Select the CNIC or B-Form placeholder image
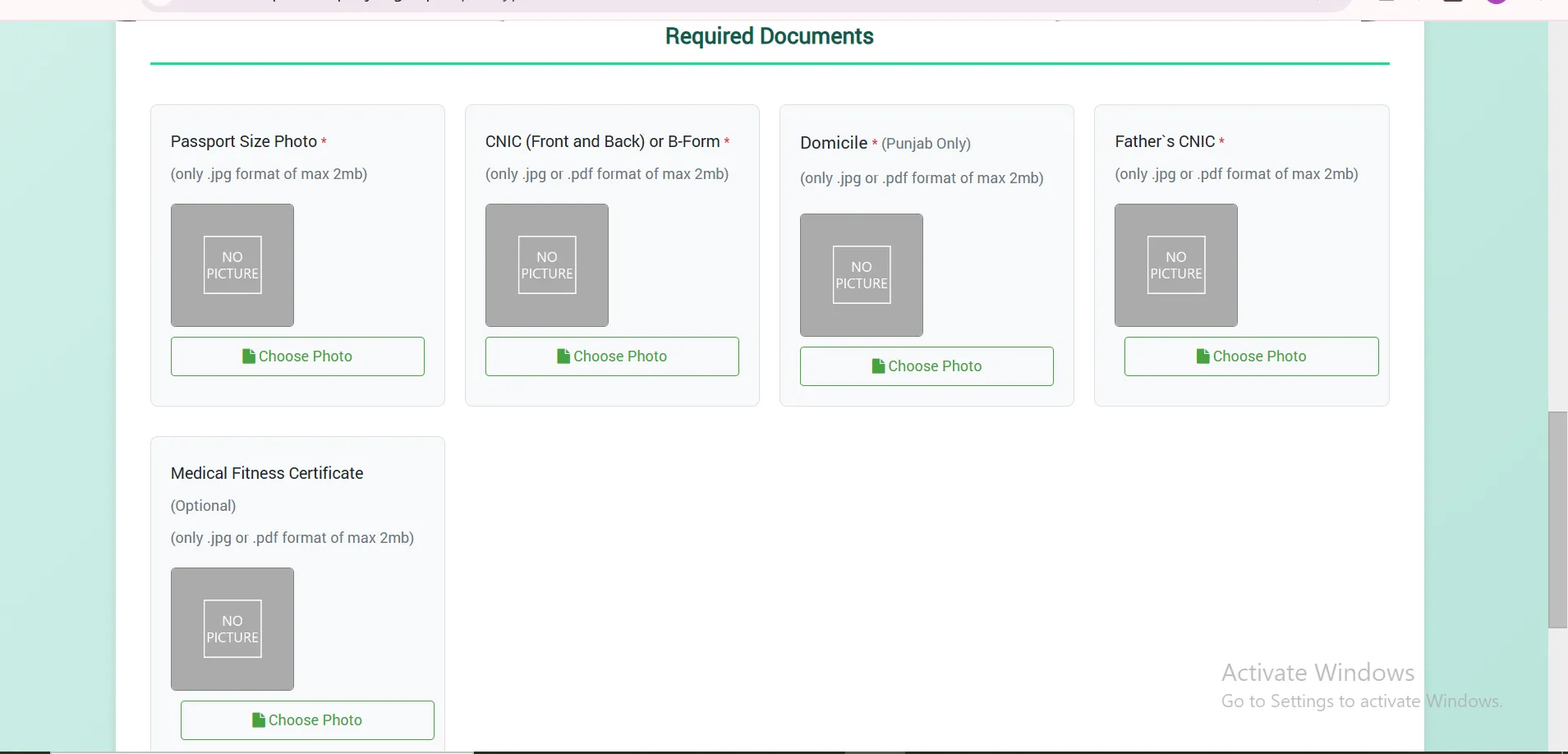The width and height of the screenshot is (1568, 754). tap(547, 265)
